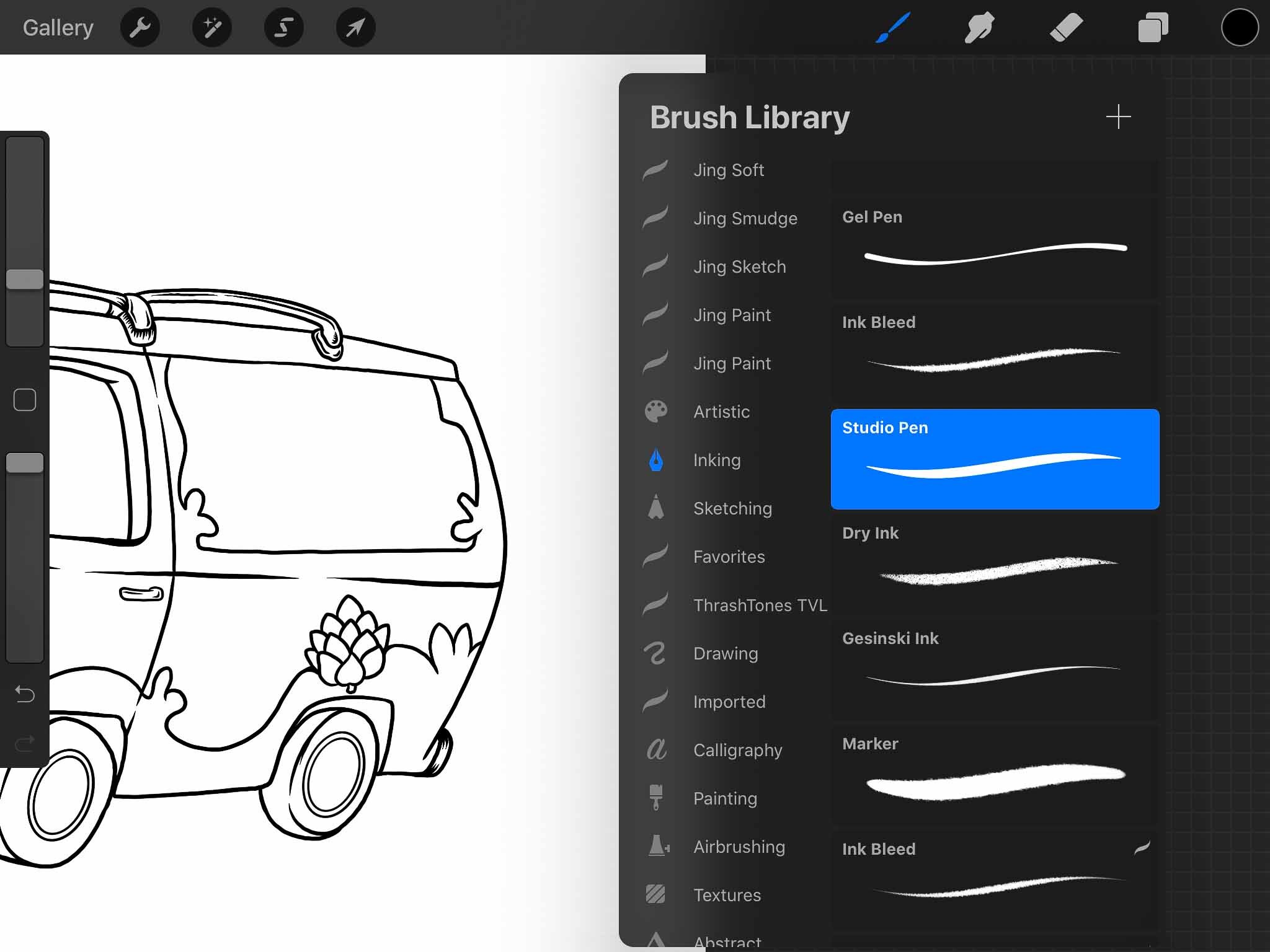Screen dimensions: 1270x952
Task: Click the brush size slider handle
Action: 25,279
